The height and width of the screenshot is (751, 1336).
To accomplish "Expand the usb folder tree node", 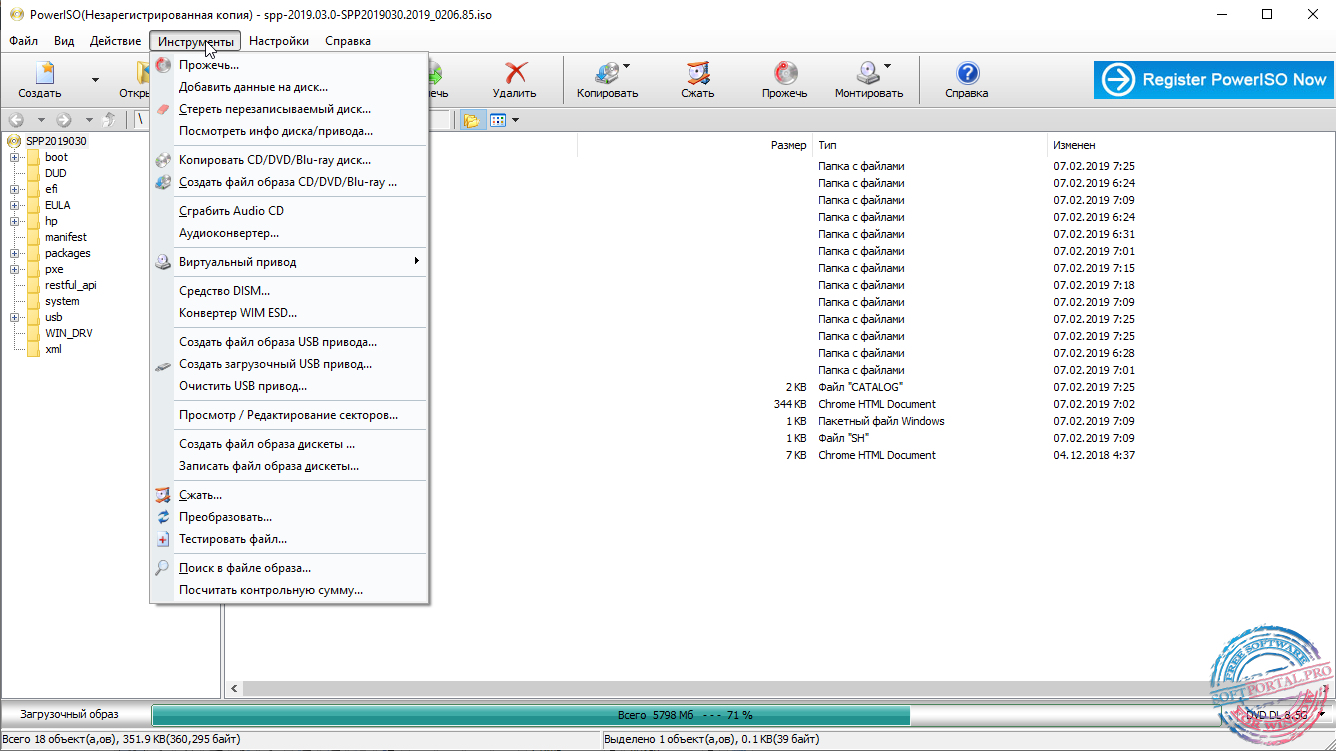I will tap(15, 317).
